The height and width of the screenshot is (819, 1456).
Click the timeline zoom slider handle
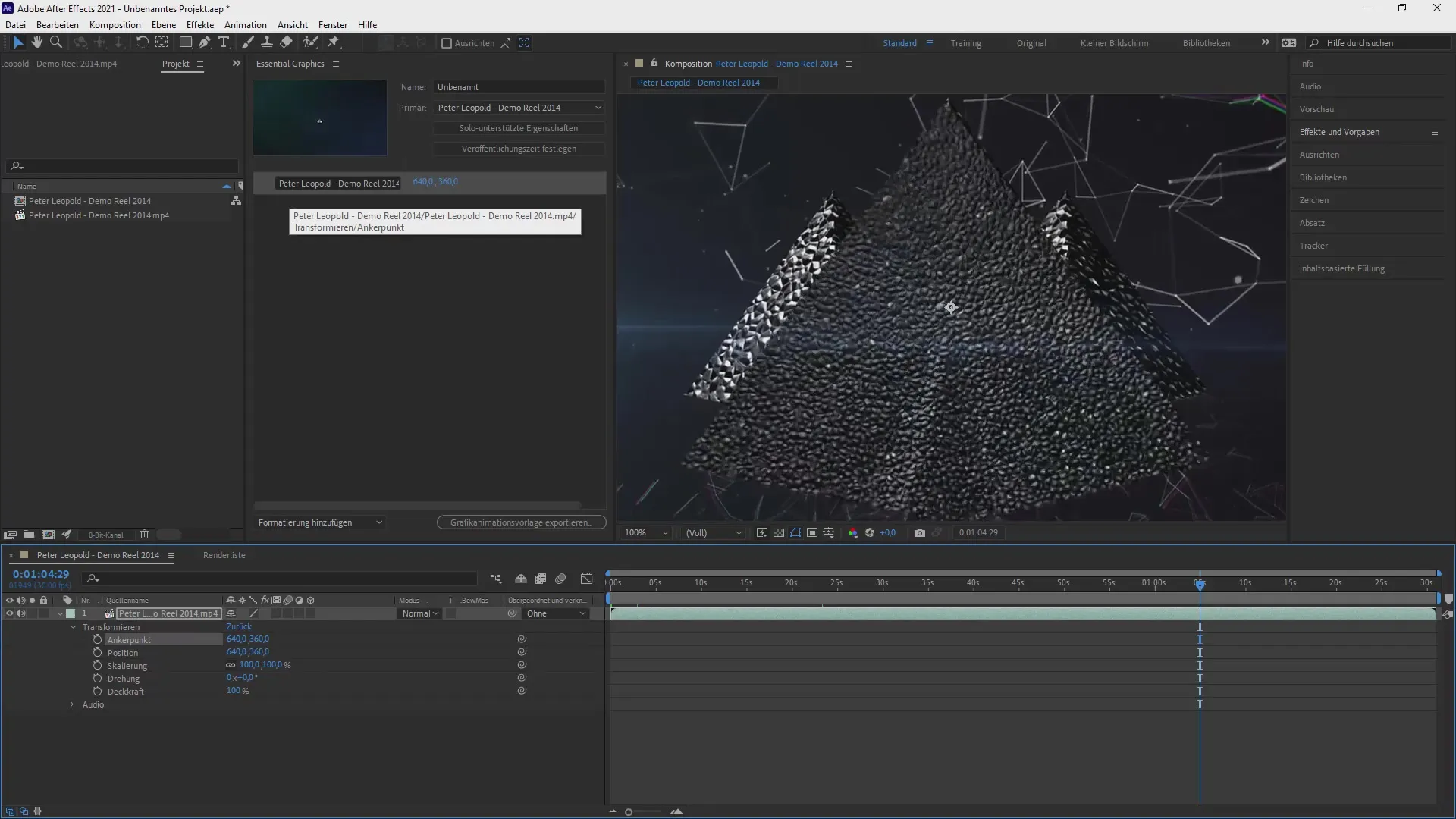[629, 812]
